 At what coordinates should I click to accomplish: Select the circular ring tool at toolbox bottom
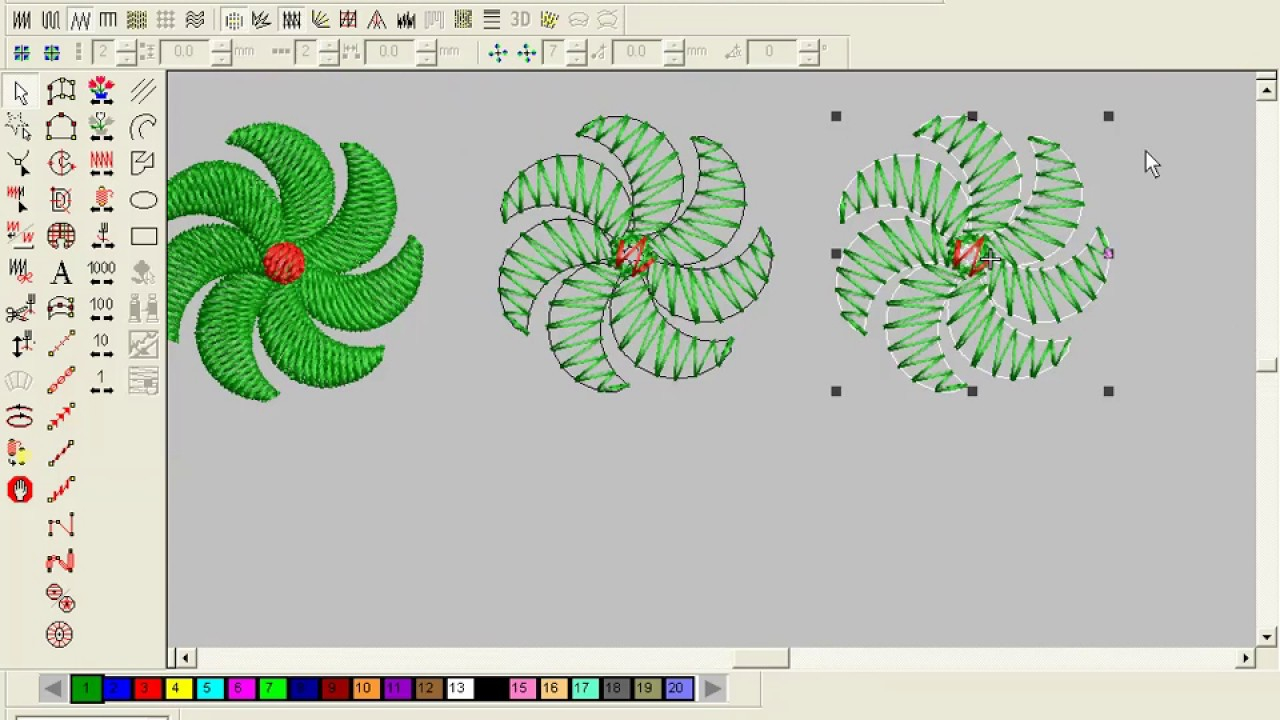pyautogui.click(x=60, y=634)
